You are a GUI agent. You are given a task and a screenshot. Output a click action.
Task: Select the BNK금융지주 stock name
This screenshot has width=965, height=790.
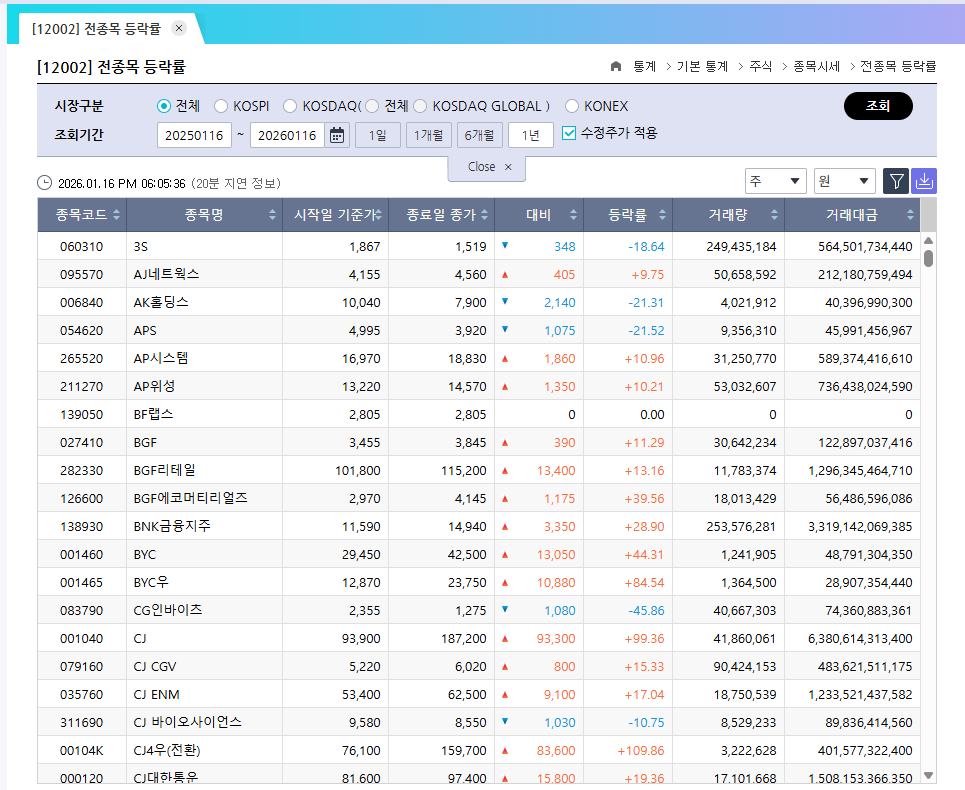coord(172,526)
